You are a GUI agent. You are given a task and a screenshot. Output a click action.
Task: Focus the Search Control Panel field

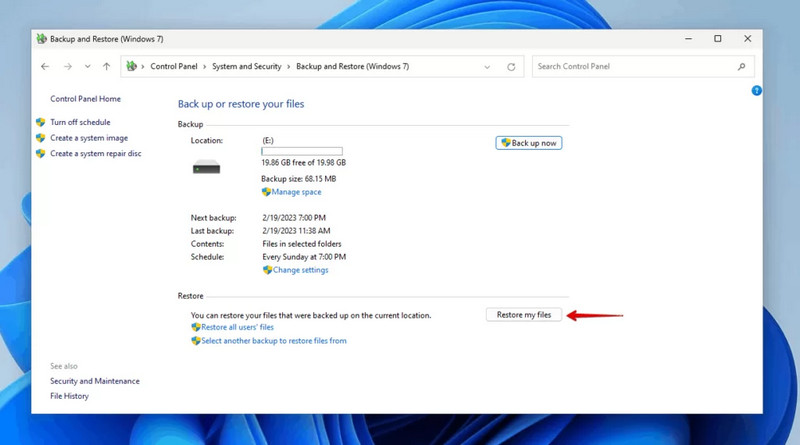point(632,67)
